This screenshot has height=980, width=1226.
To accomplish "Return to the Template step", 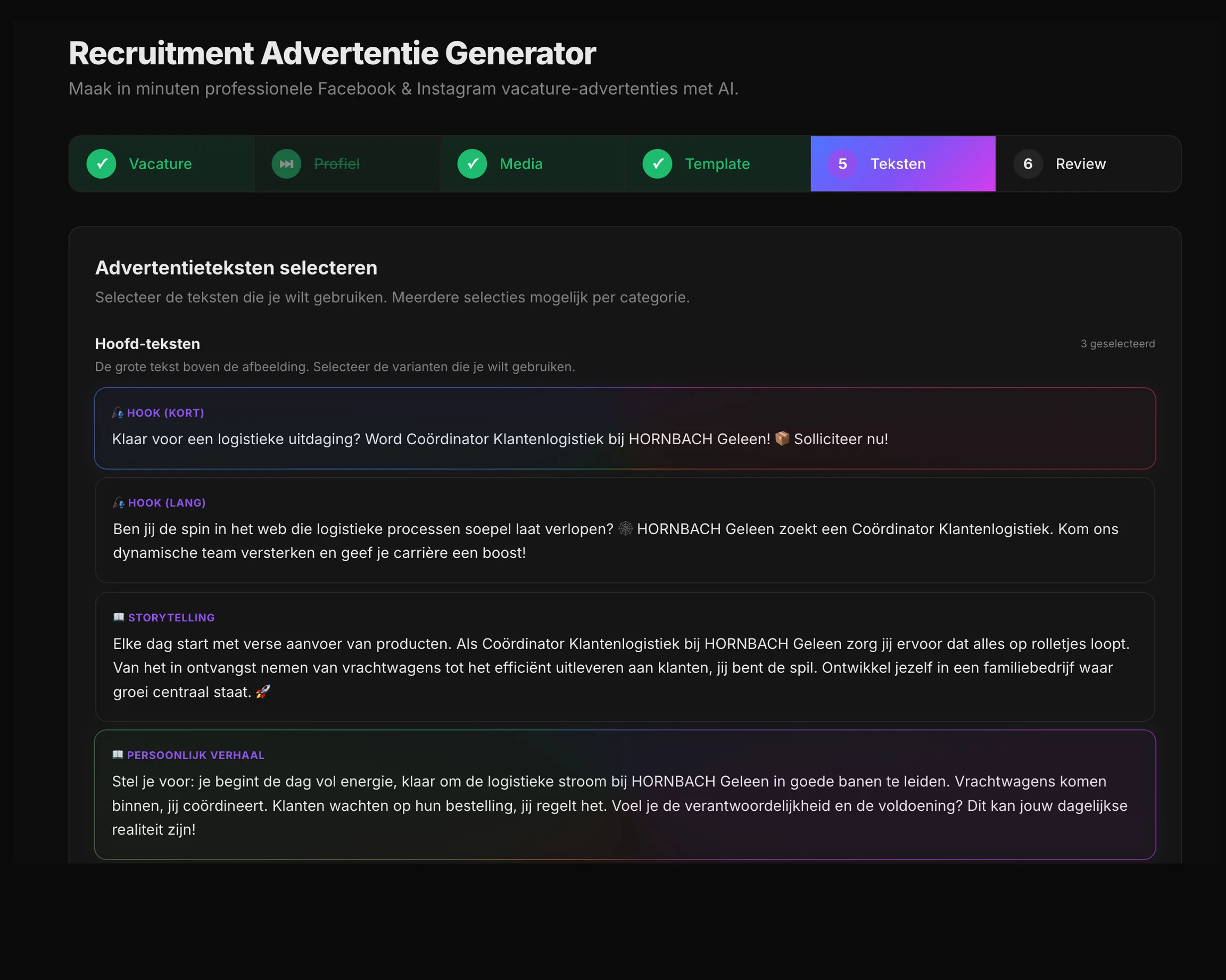I will point(718,164).
